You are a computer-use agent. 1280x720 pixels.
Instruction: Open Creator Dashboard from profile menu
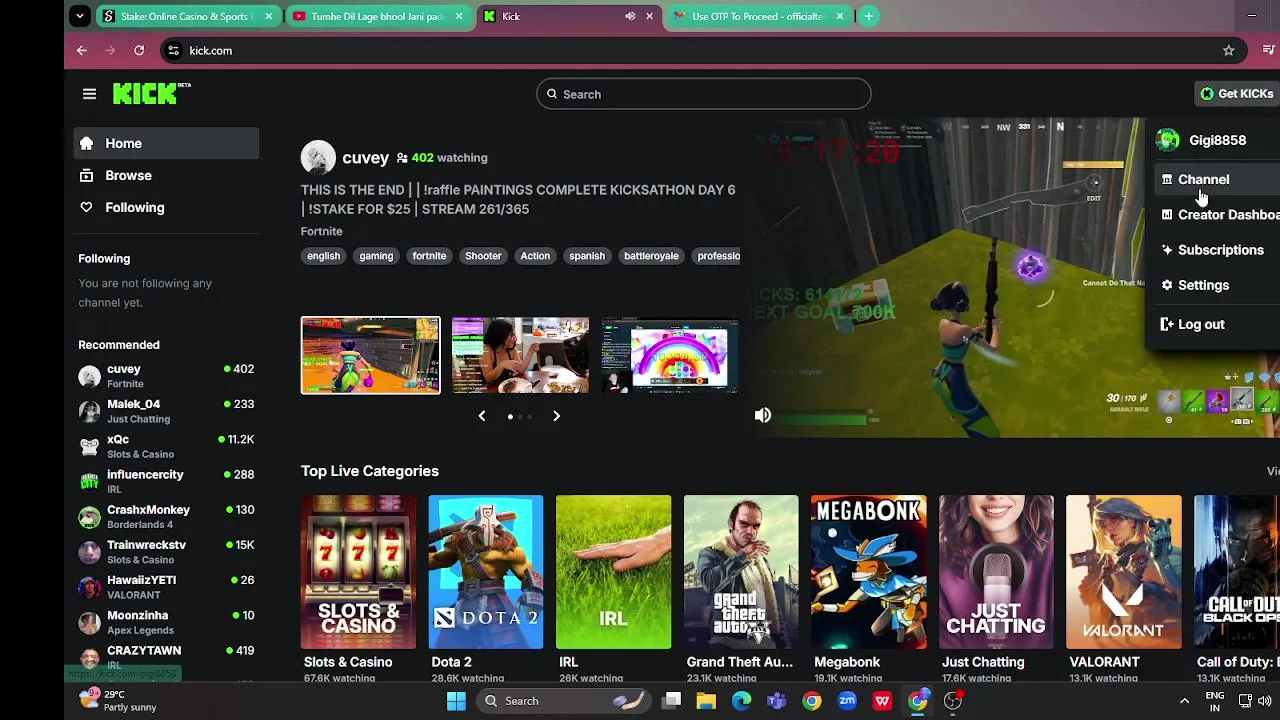(1215, 215)
